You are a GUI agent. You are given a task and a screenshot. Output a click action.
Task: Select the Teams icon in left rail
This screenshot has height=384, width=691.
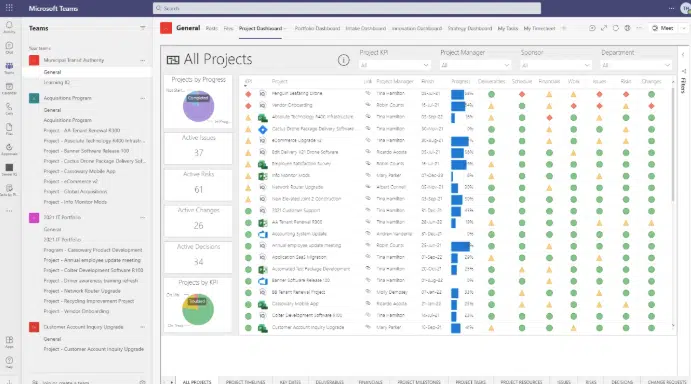click(x=9, y=68)
